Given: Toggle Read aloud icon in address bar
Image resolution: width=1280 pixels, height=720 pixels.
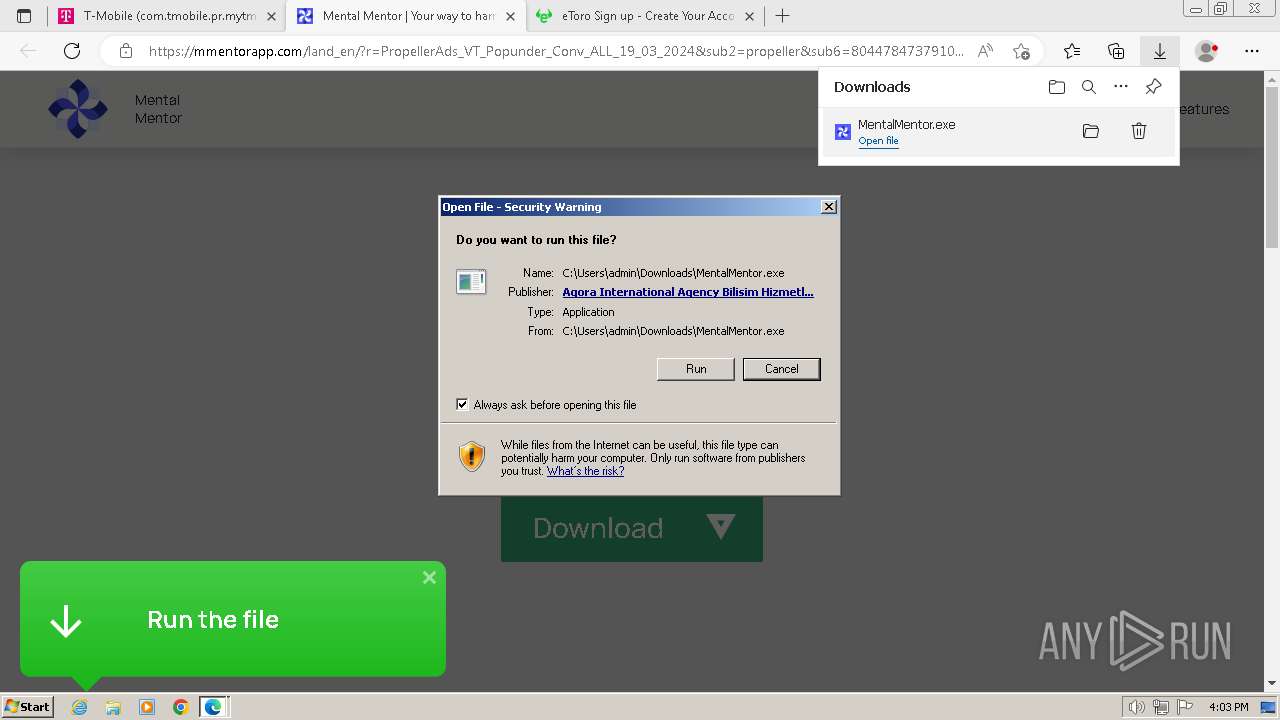Looking at the screenshot, I should 985,51.
